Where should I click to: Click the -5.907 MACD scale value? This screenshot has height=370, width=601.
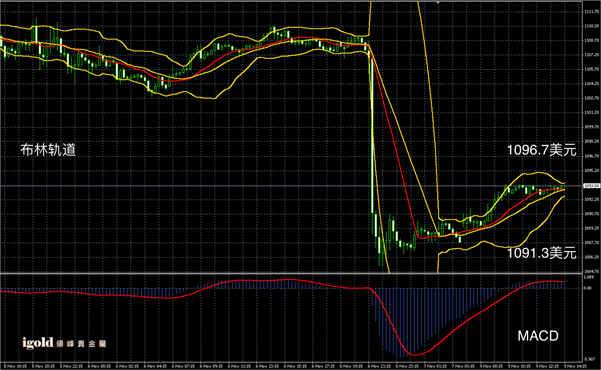click(x=589, y=359)
